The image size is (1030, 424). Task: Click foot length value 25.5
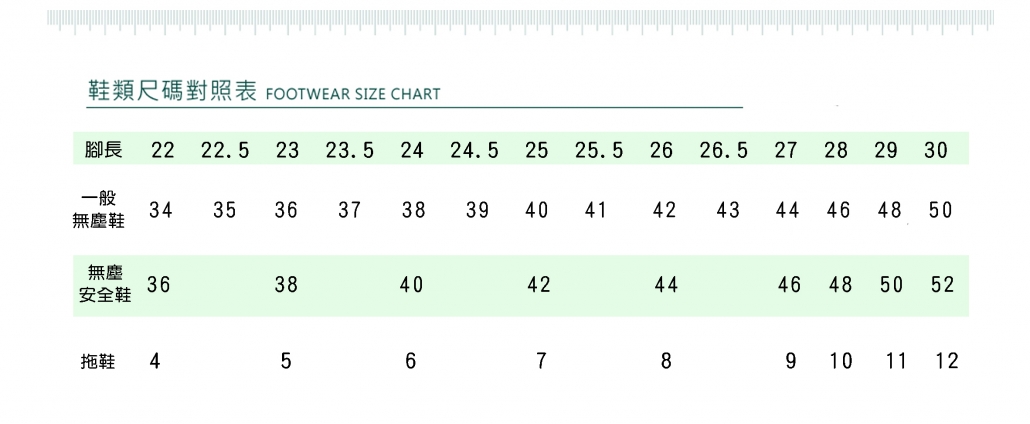(x=599, y=151)
